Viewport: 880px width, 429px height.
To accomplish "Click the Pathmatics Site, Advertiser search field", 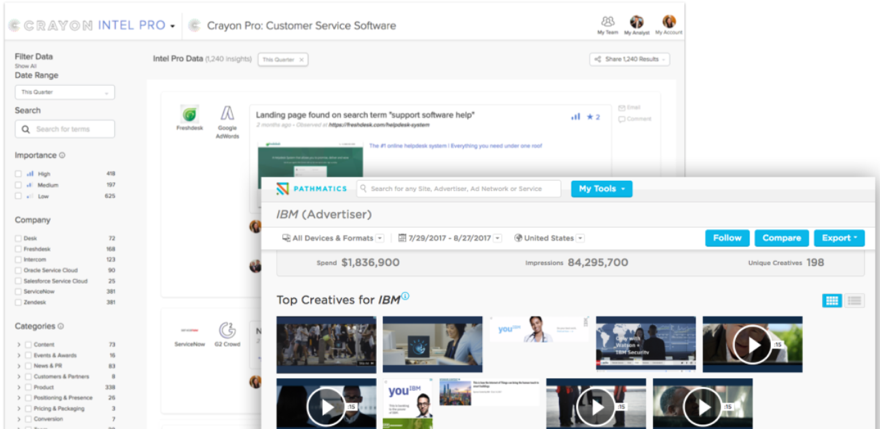I will pyautogui.click(x=459, y=189).
